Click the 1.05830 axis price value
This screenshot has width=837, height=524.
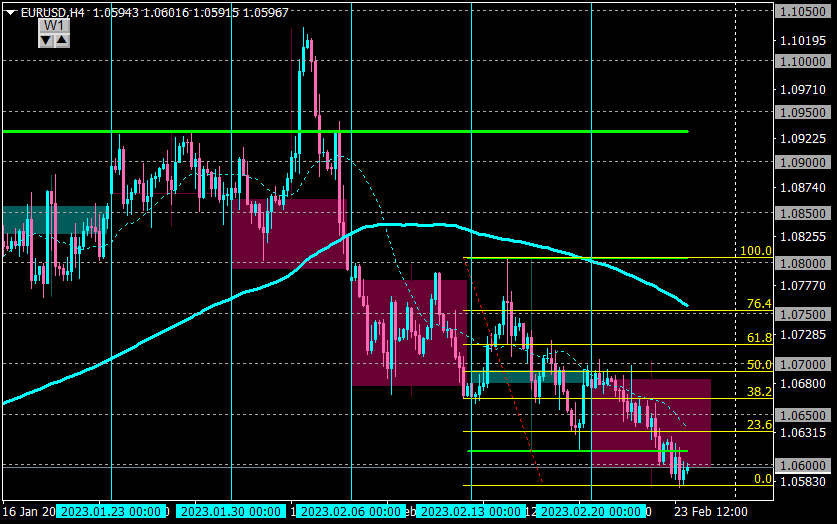tap(803, 481)
